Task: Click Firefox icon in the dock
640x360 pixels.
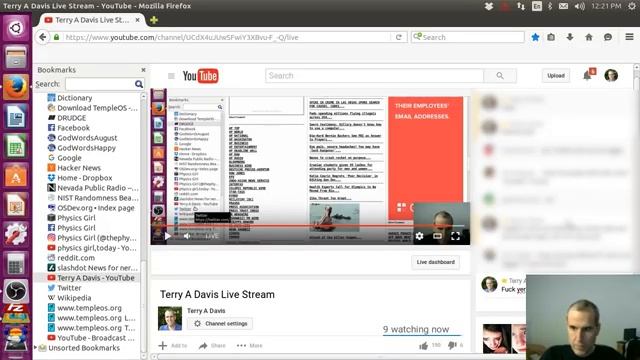Action: click(16, 87)
